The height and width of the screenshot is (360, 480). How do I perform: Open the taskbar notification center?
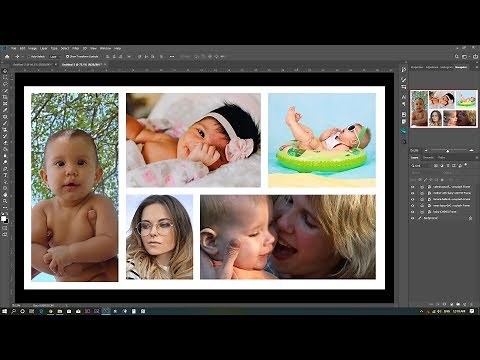point(472,311)
